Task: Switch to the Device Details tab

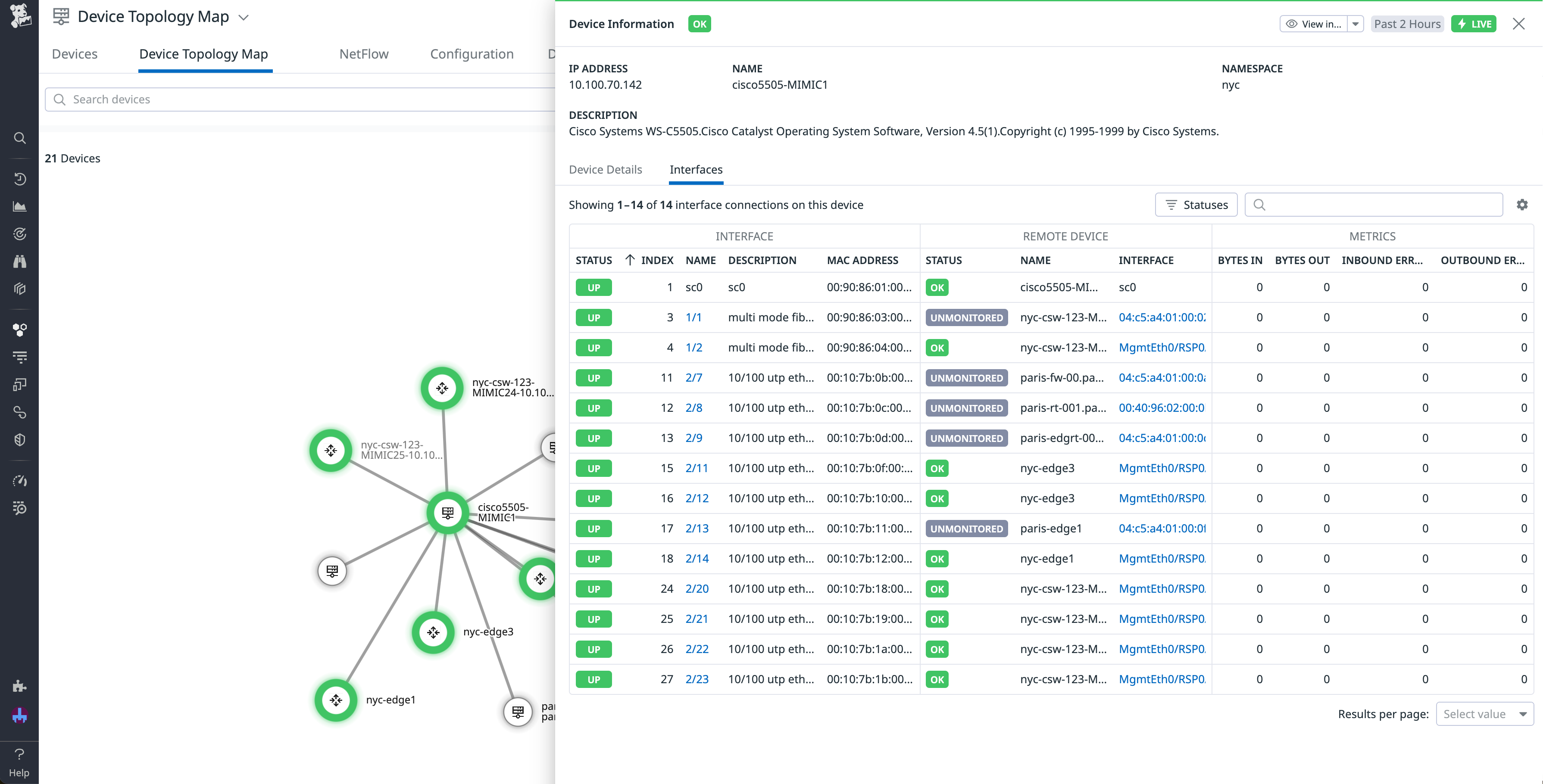Action: point(605,169)
